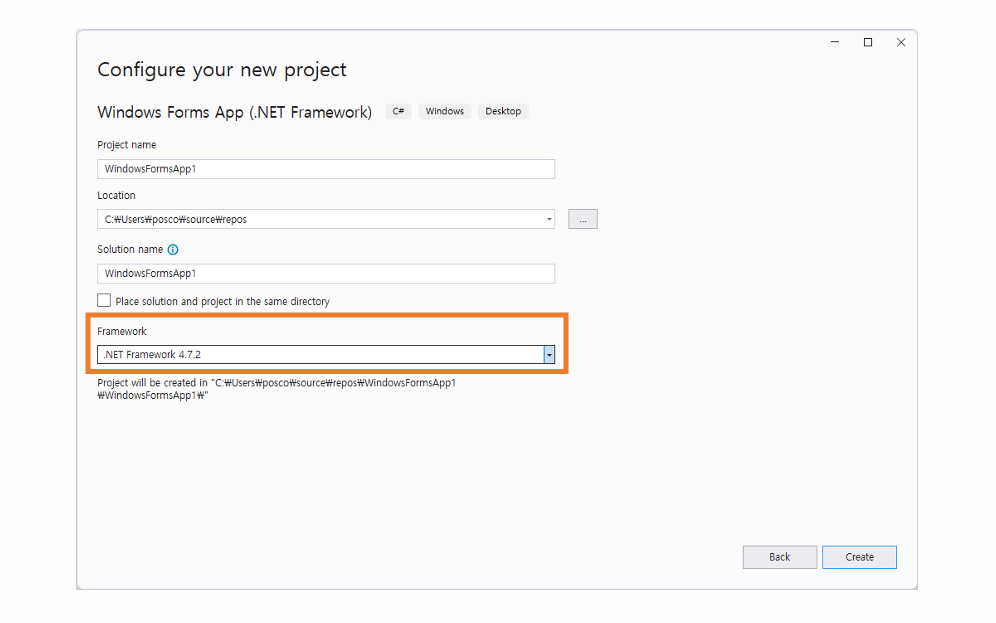Click the Windows tag

pos(445,111)
